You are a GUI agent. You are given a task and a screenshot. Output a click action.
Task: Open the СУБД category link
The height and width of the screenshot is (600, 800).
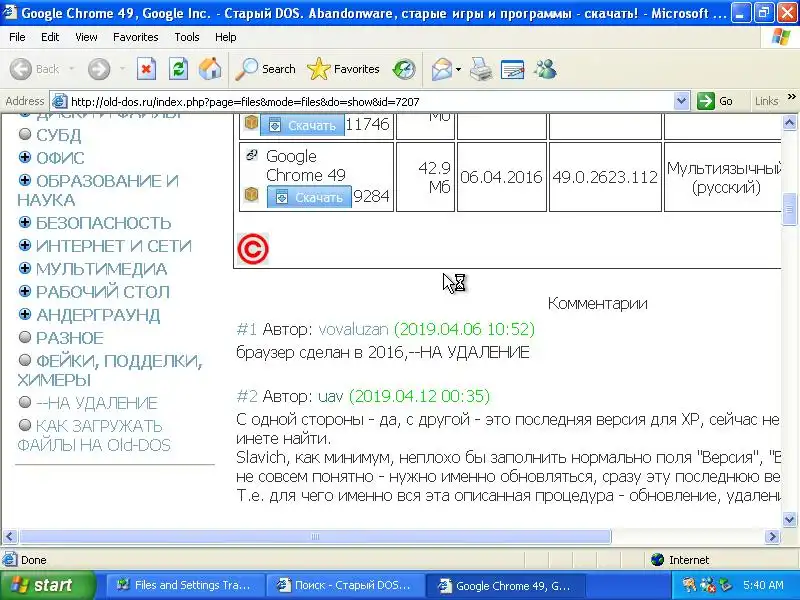click(x=58, y=135)
